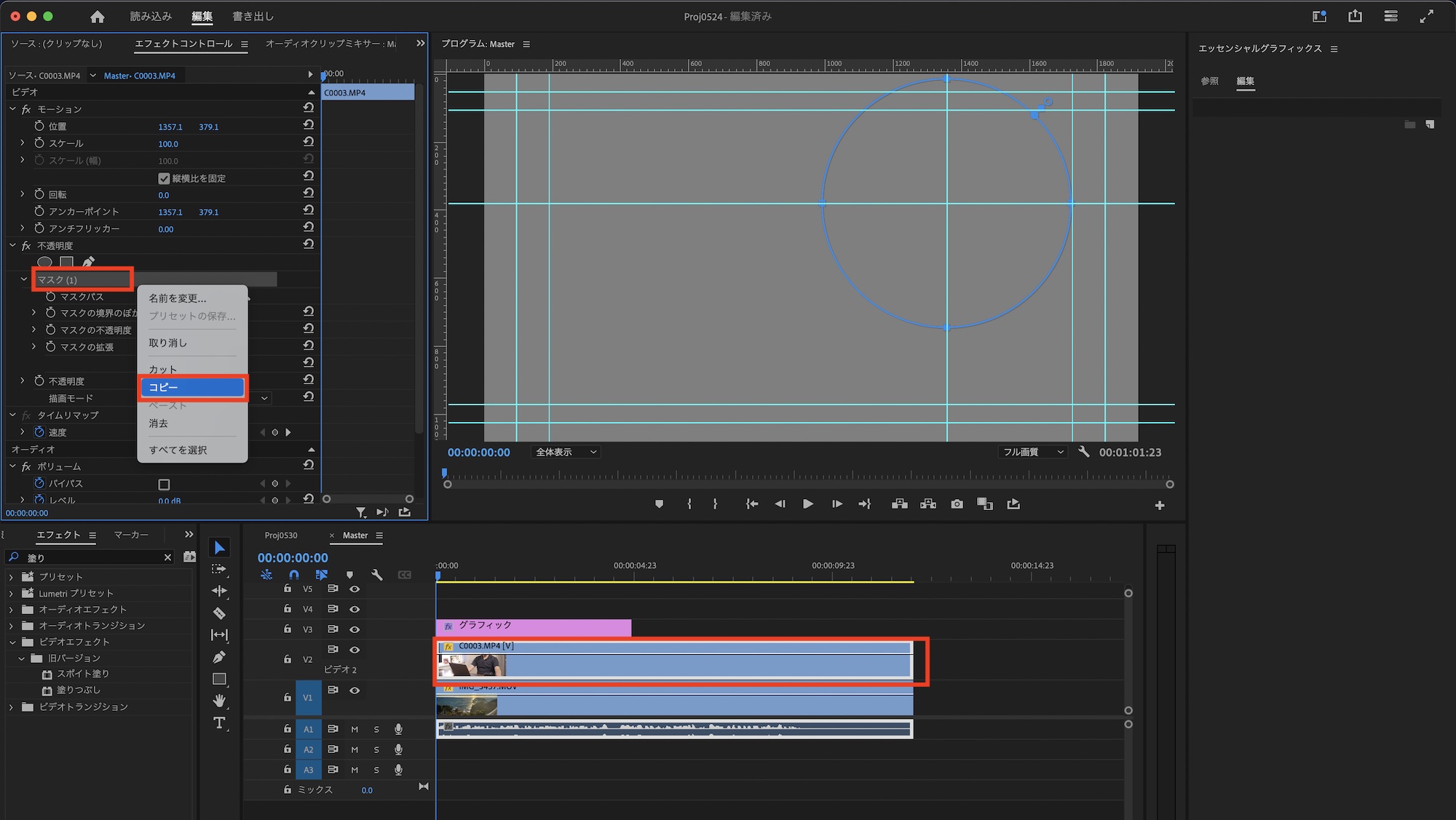Open the wrench settings in the program monitor
1456x820 pixels.
pyautogui.click(x=1083, y=452)
